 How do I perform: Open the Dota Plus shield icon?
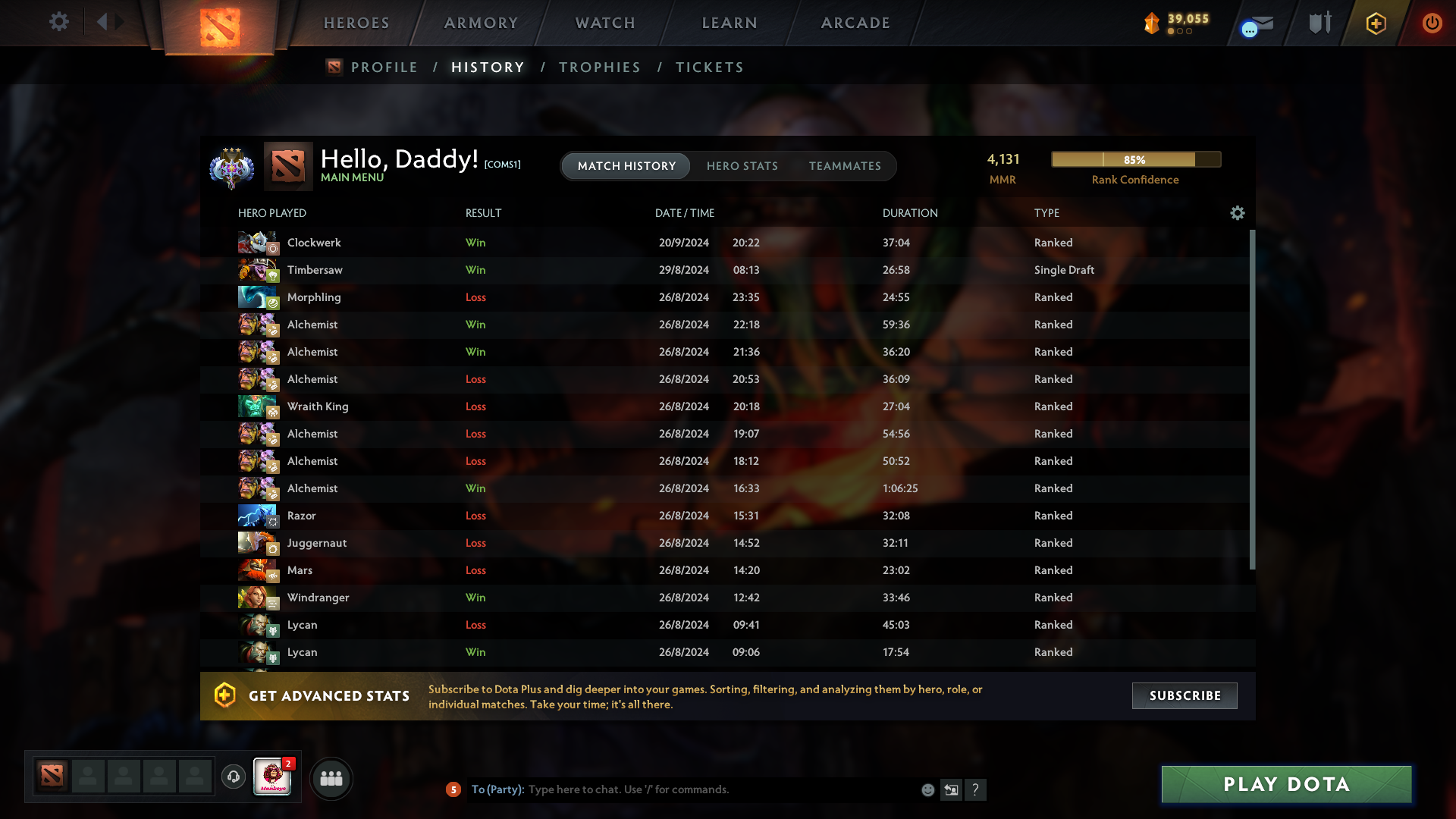pyautogui.click(x=1376, y=24)
